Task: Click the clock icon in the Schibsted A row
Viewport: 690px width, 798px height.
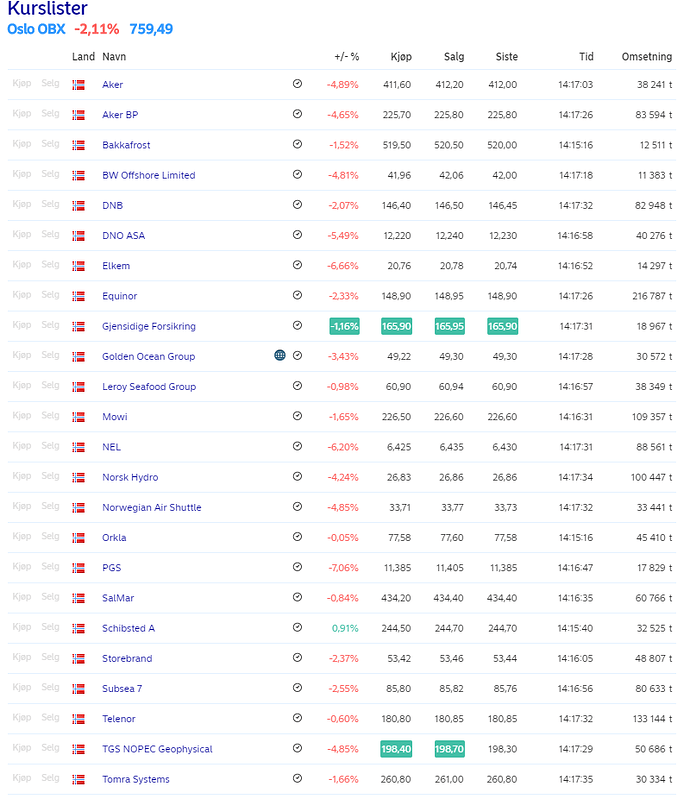Action: click(298, 628)
